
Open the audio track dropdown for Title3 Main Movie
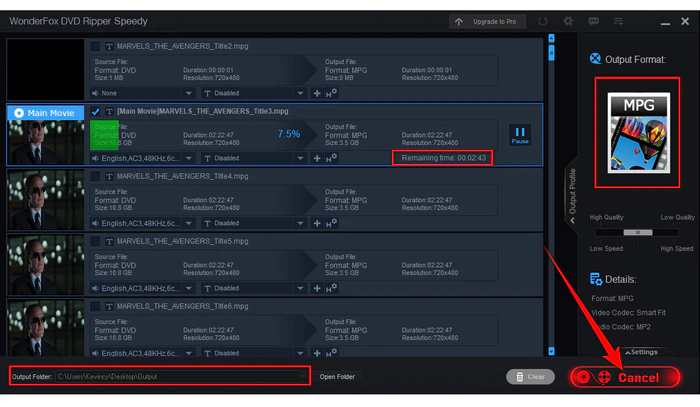pyautogui.click(x=142, y=158)
